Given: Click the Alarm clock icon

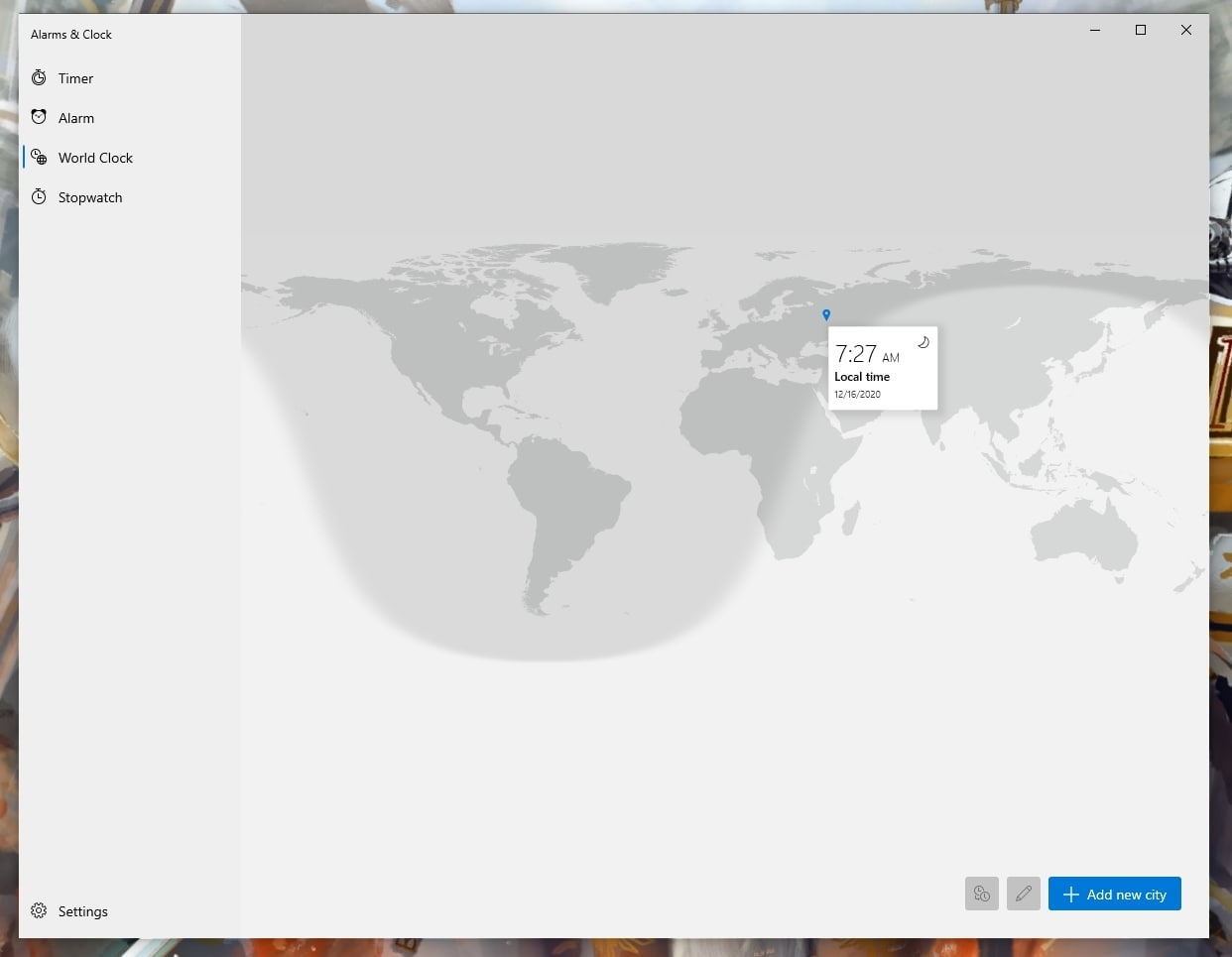Looking at the screenshot, I should coord(39,117).
